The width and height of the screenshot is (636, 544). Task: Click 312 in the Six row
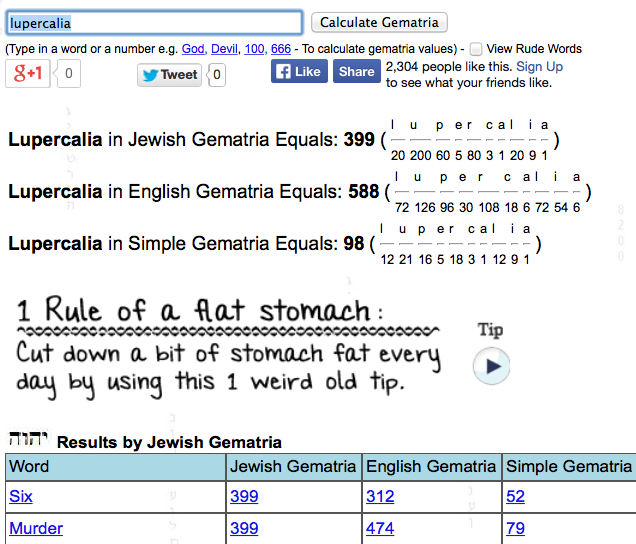pyautogui.click(x=380, y=497)
